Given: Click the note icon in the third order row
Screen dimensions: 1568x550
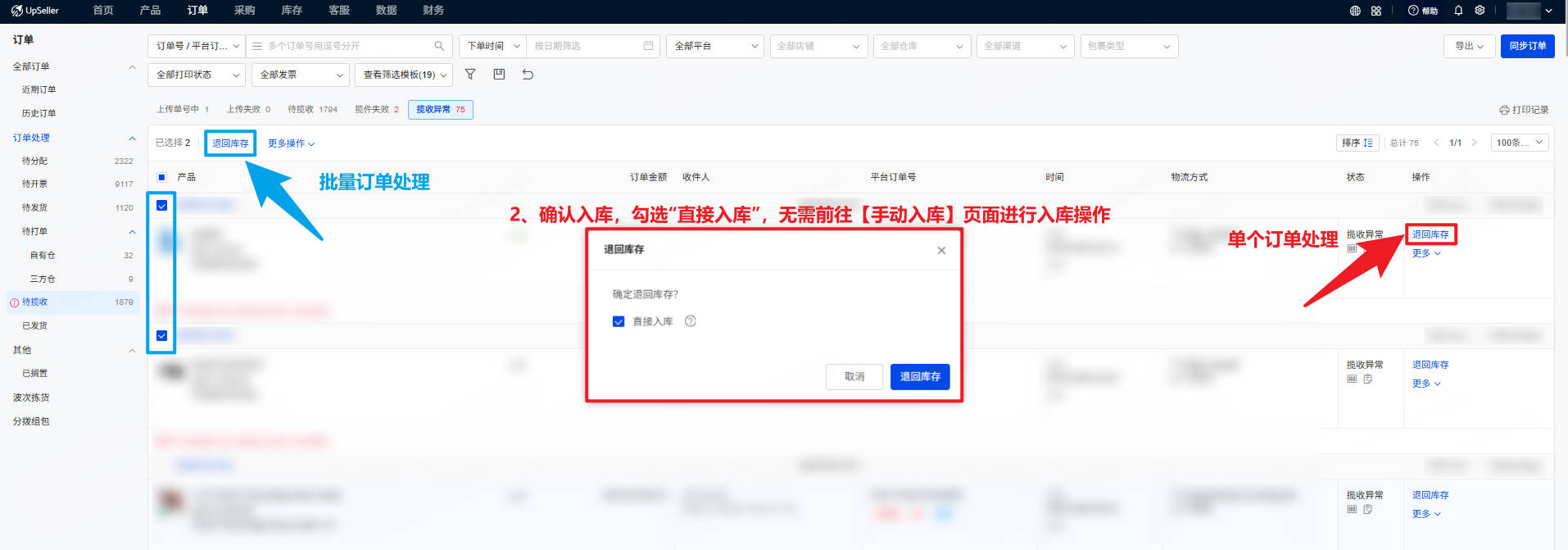Looking at the screenshot, I should click(1367, 509).
